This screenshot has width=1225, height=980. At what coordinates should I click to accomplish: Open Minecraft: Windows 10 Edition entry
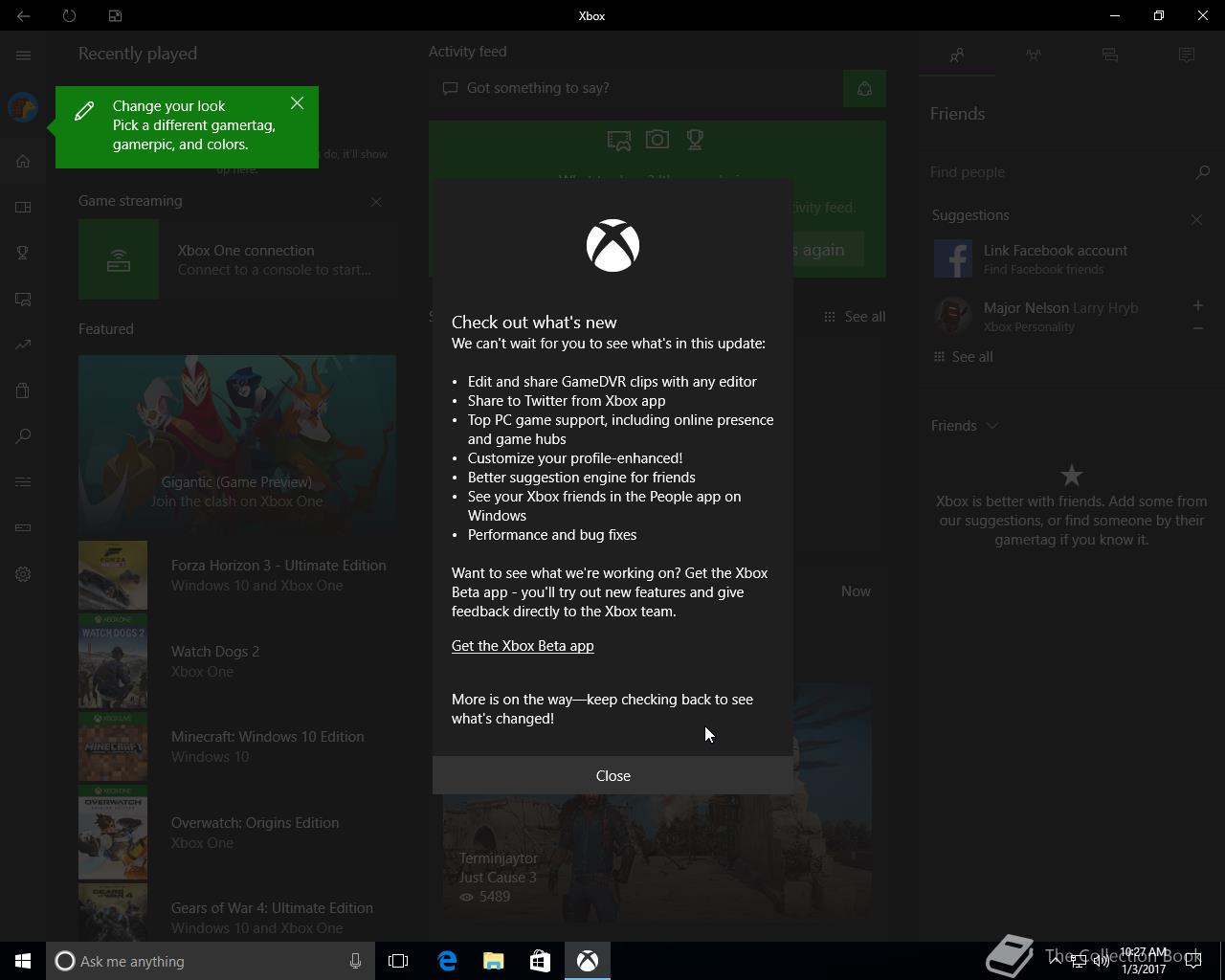(237, 746)
